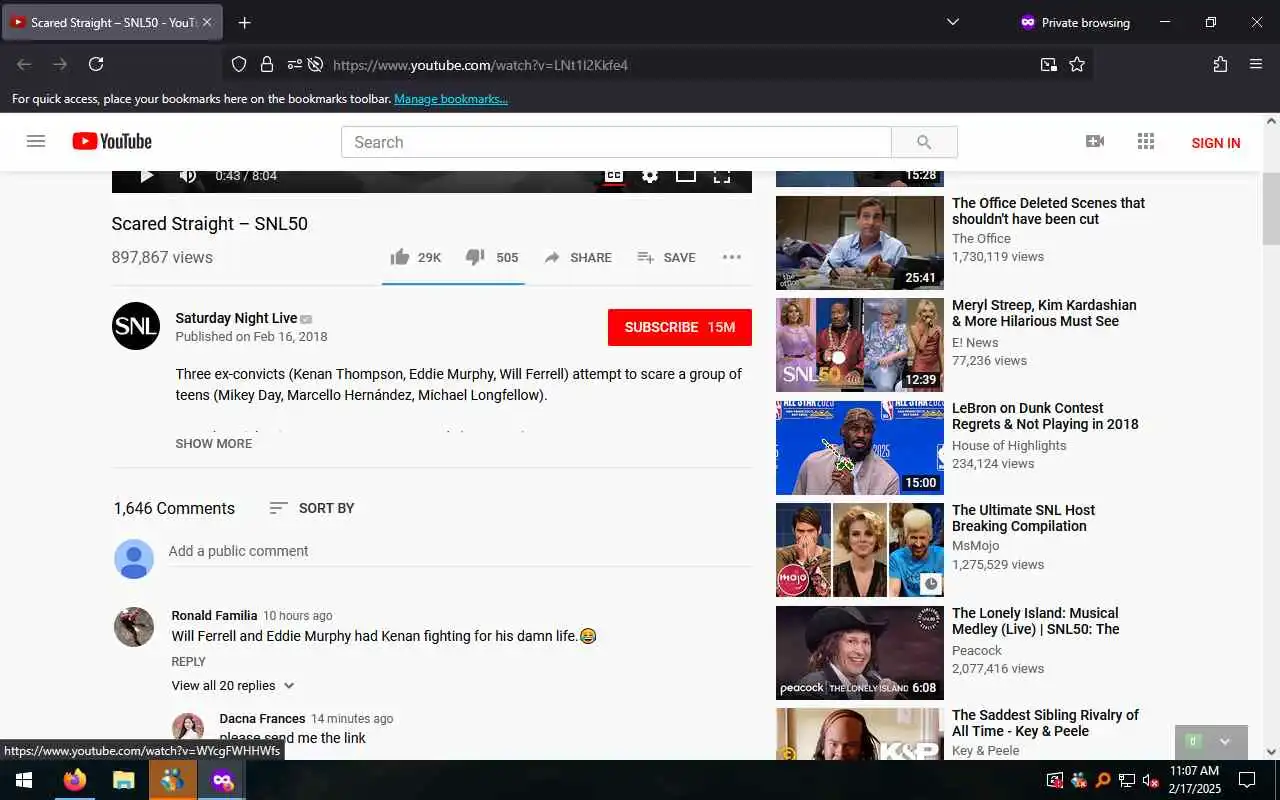List all tabs dropdown arrow
The image size is (1280, 800).
click(952, 22)
